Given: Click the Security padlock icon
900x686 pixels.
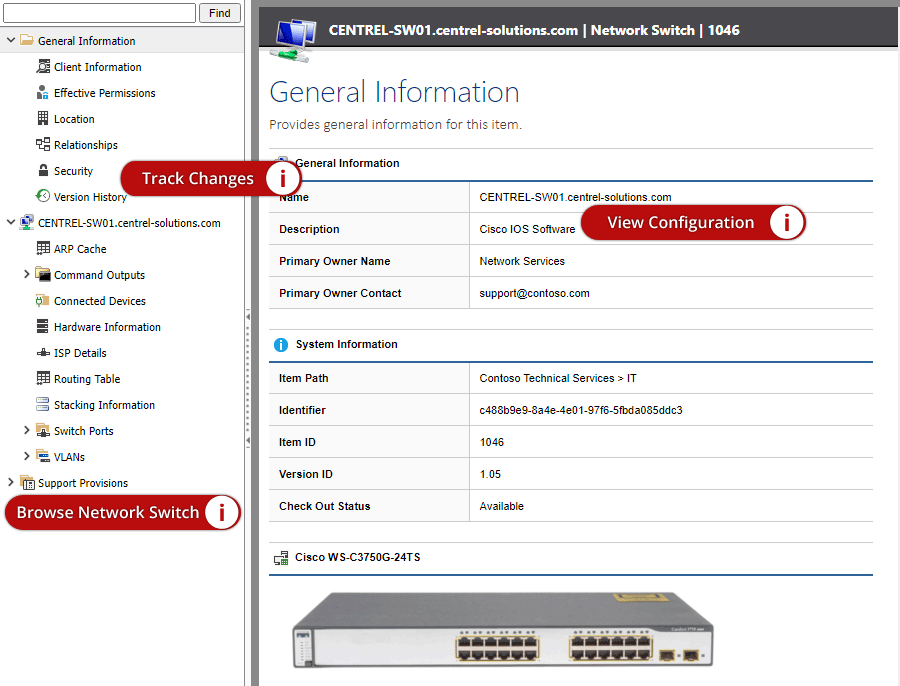Looking at the screenshot, I should coord(43,170).
